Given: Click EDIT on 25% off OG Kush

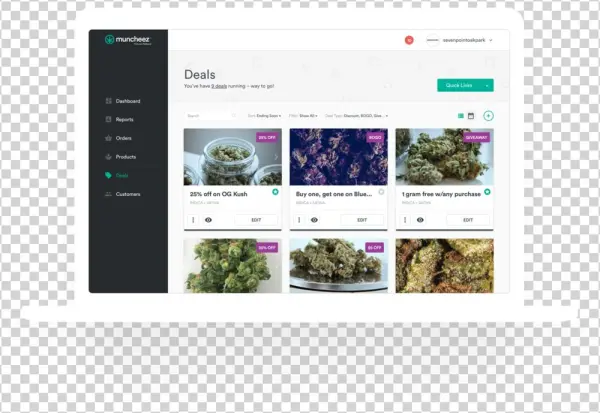Looking at the screenshot, I should [255, 219].
